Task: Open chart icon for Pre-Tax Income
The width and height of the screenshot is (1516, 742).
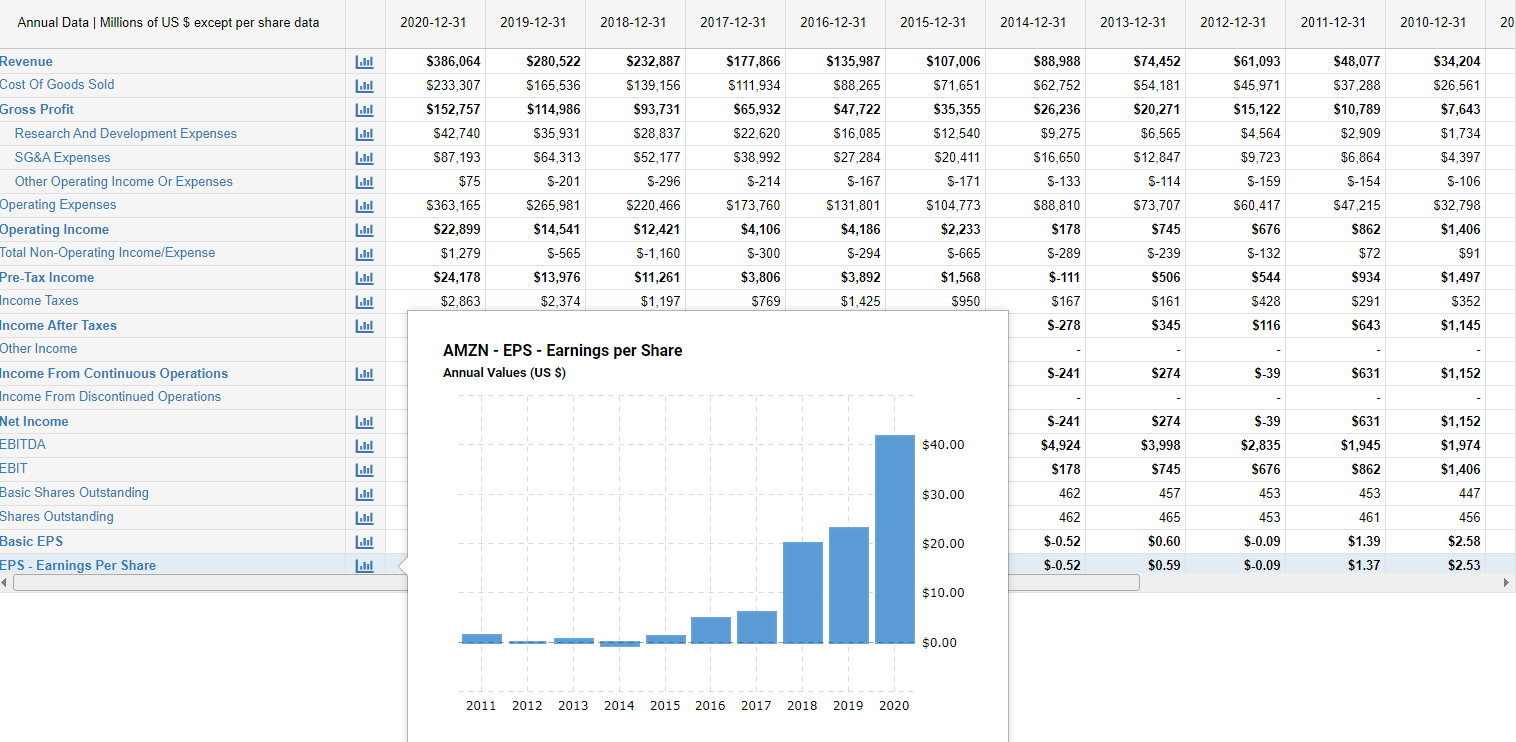Action: pyautogui.click(x=362, y=277)
